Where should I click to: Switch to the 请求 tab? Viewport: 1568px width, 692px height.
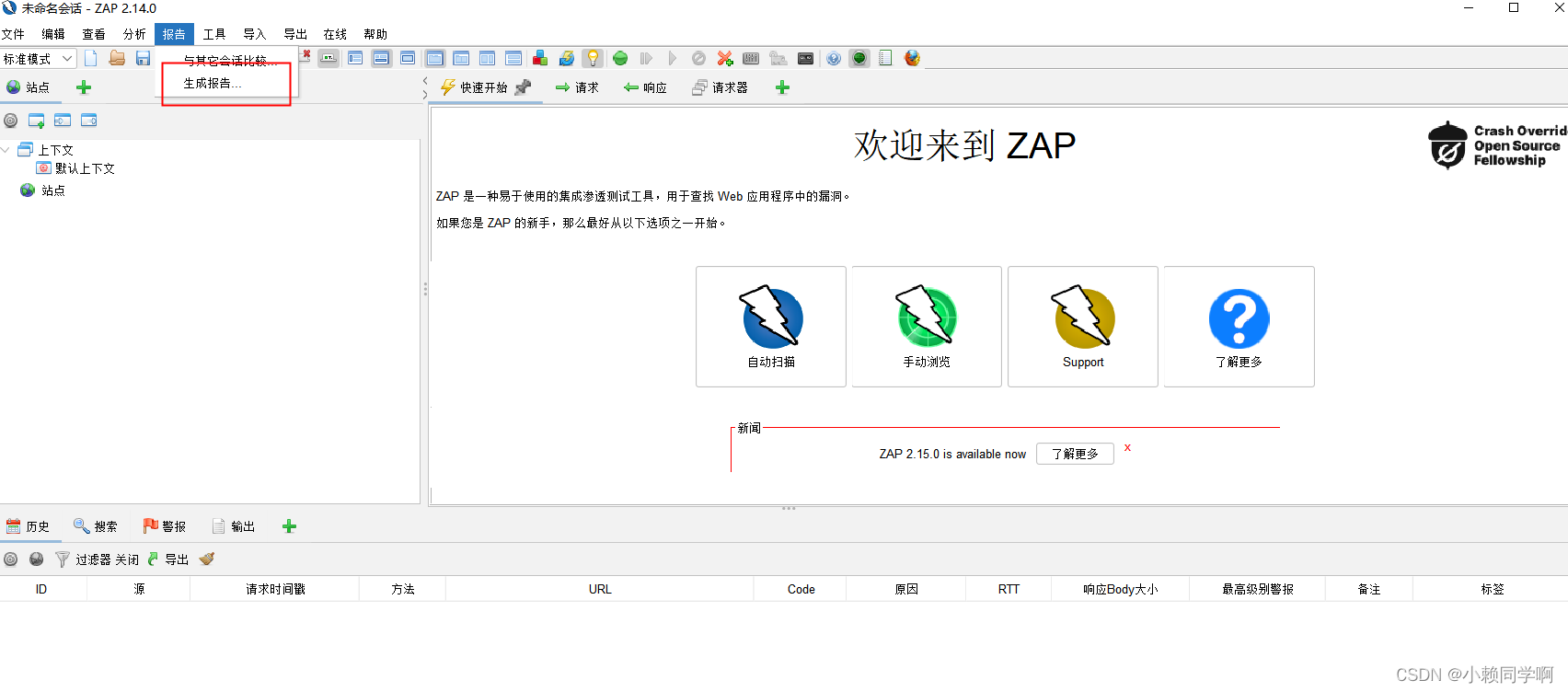pyautogui.click(x=577, y=87)
